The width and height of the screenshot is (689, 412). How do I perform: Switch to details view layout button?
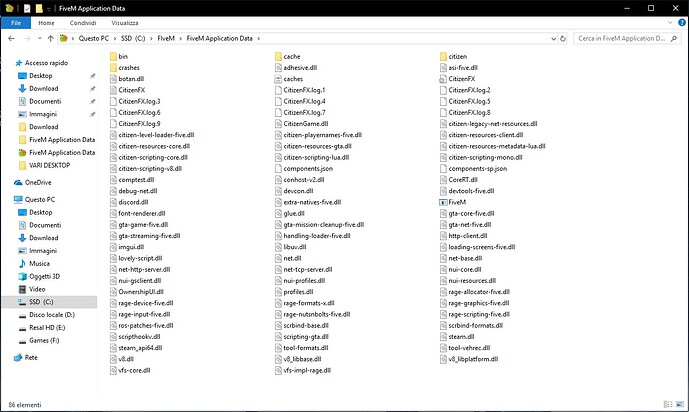pos(668,405)
